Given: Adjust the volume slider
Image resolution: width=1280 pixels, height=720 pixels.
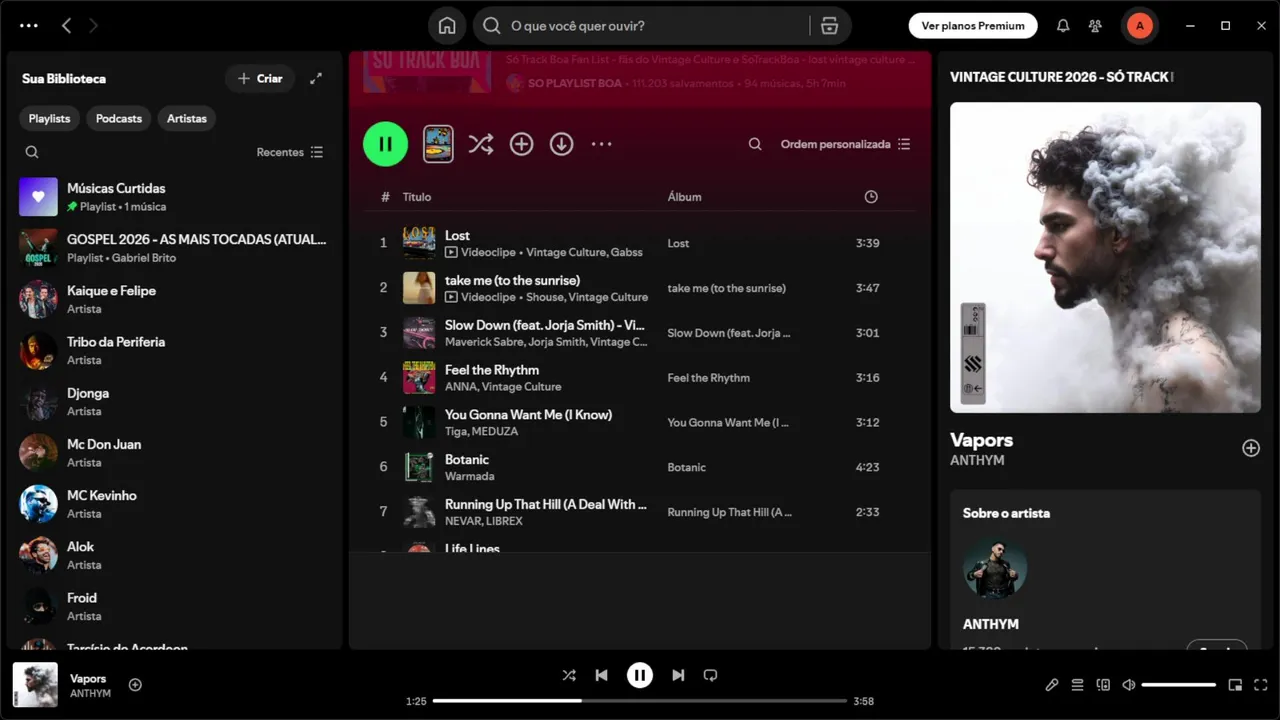Looking at the screenshot, I should pos(1178,685).
